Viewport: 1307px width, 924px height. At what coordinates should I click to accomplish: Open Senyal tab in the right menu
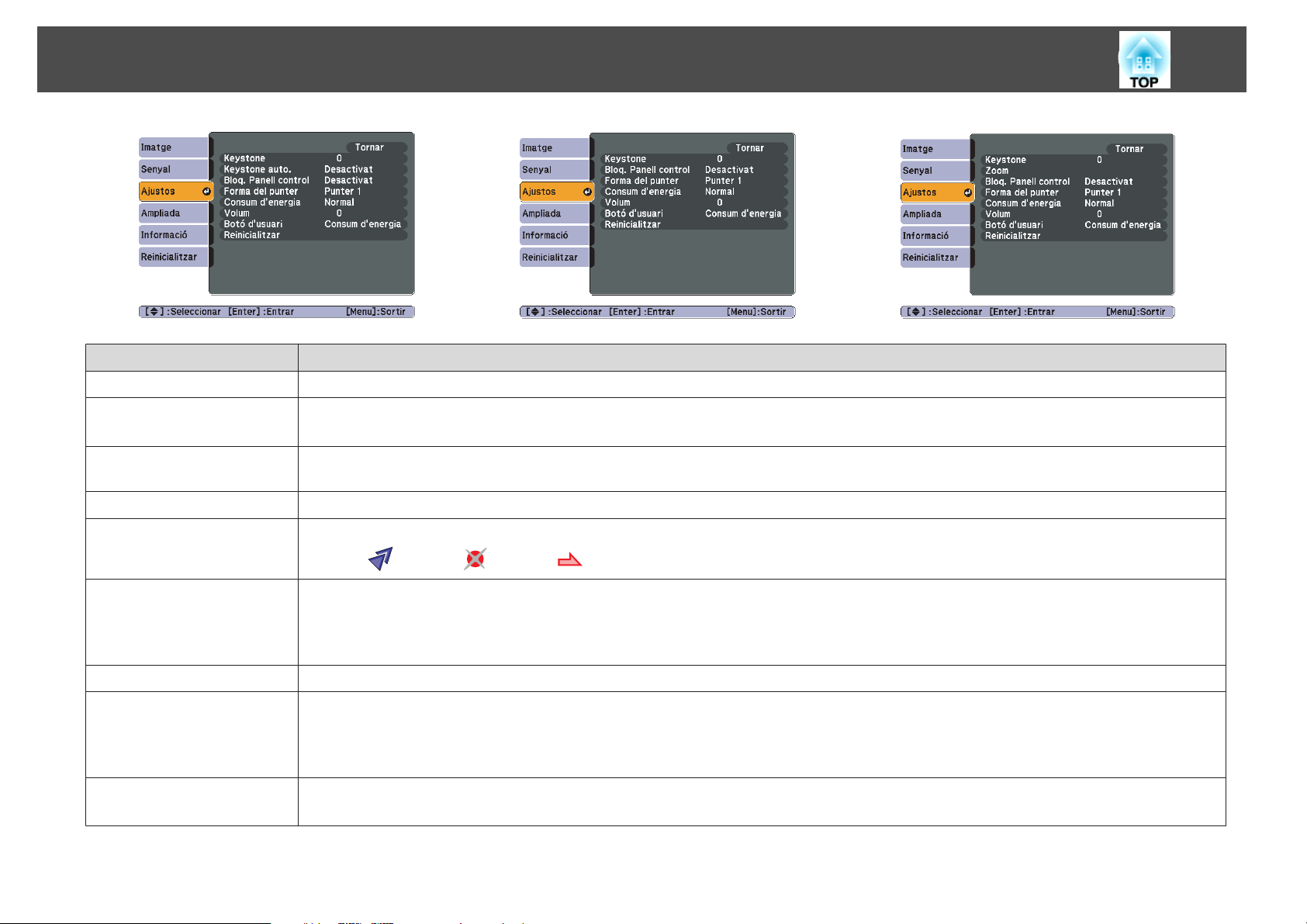tap(935, 171)
